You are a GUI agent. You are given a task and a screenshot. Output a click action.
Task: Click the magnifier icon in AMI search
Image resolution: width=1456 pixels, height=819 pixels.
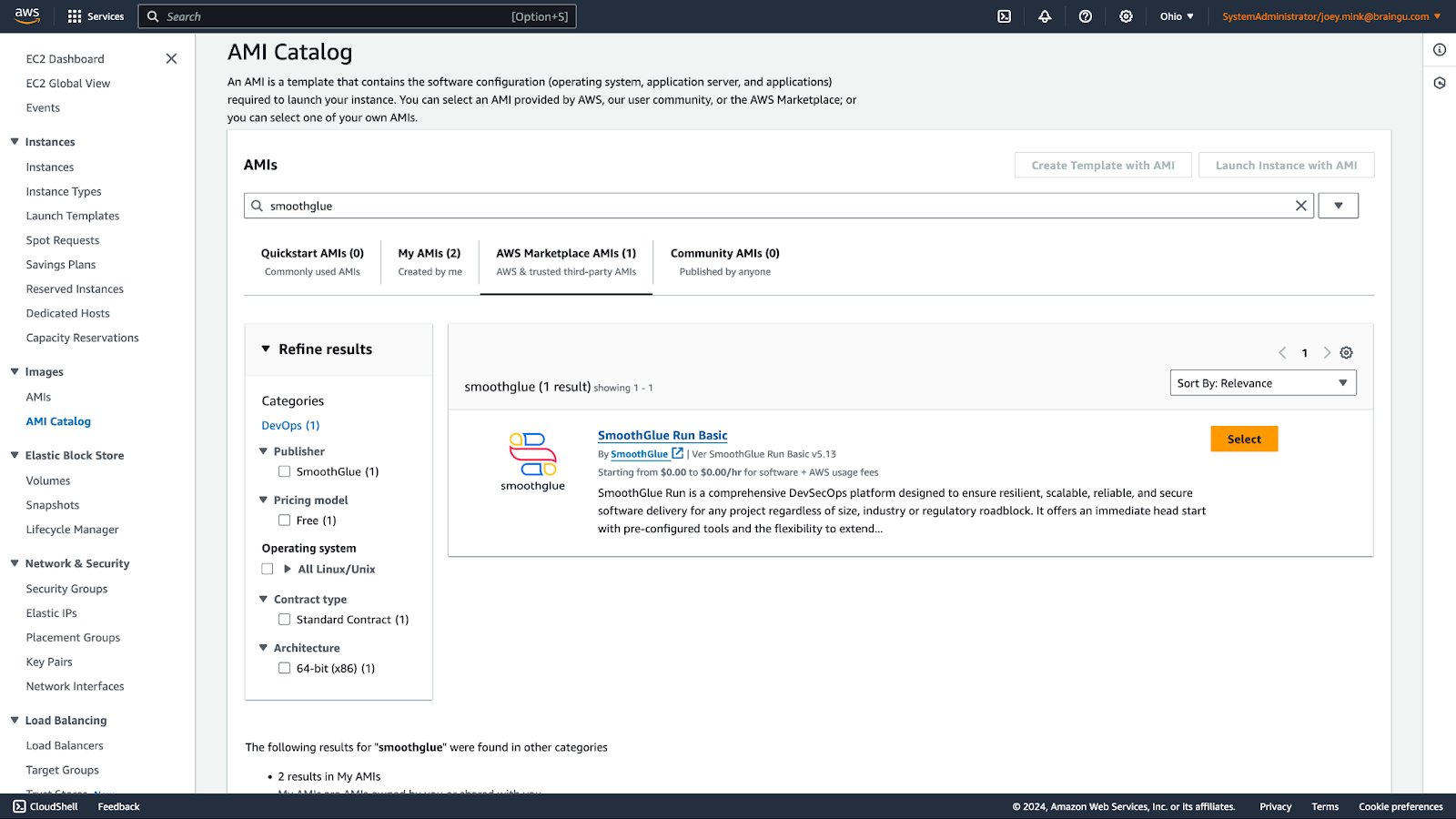pos(258,206)
